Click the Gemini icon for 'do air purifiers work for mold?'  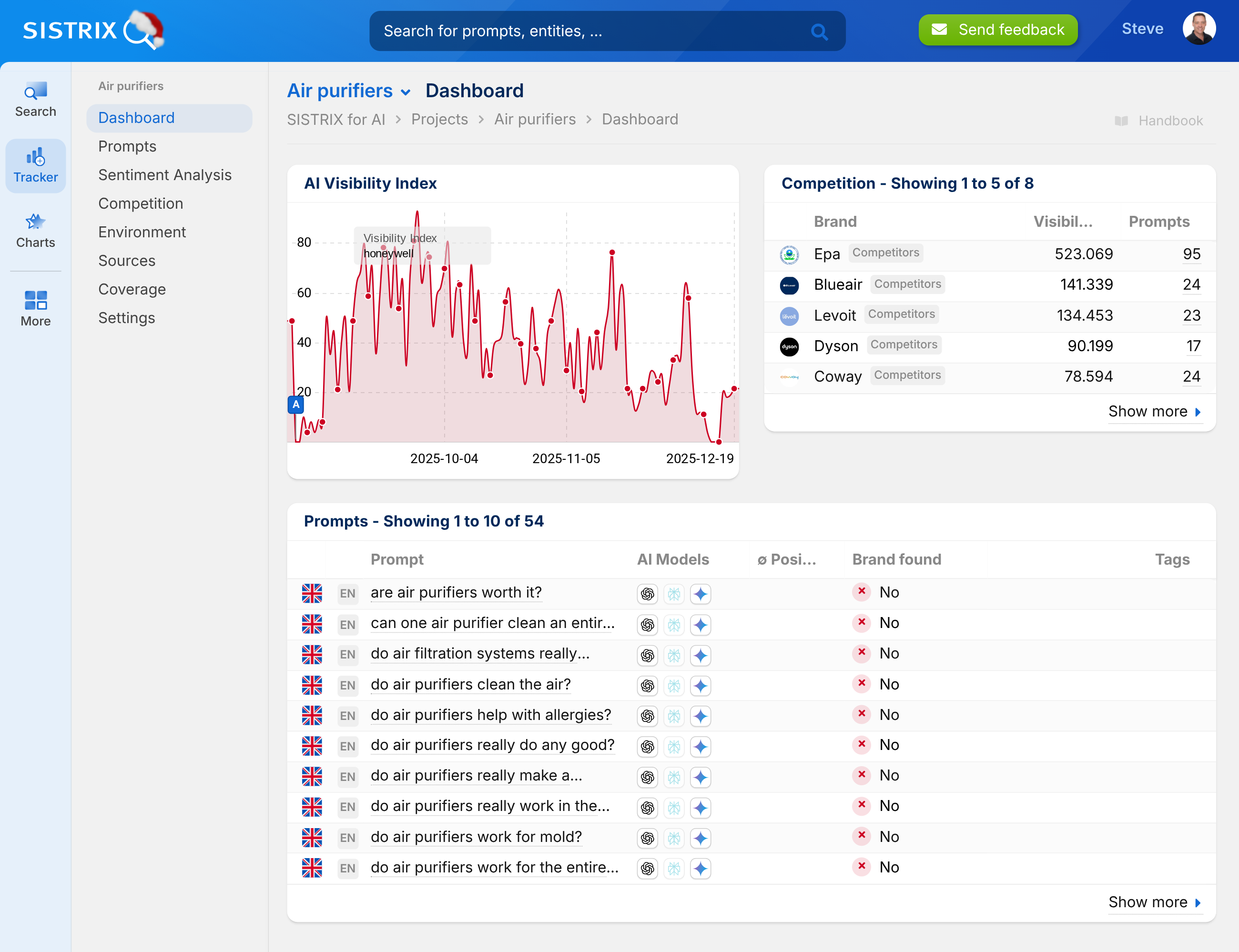(701, 838)
